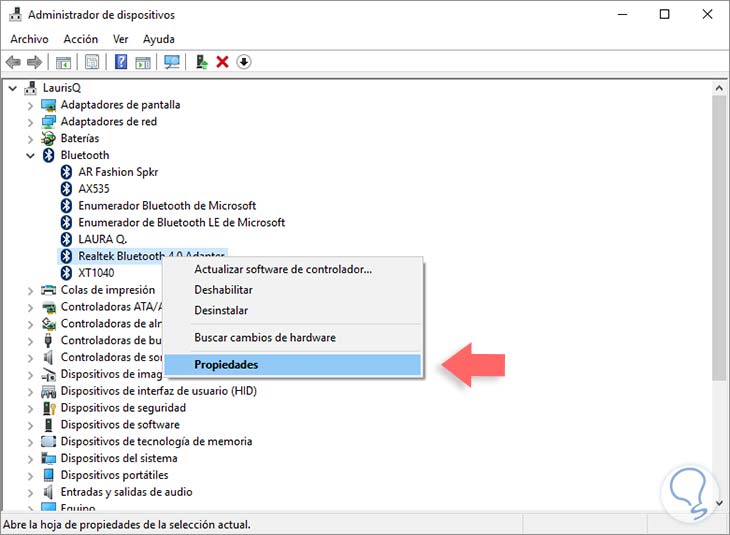Click the Entradas y salidas de audio icon

coord(47,492)
